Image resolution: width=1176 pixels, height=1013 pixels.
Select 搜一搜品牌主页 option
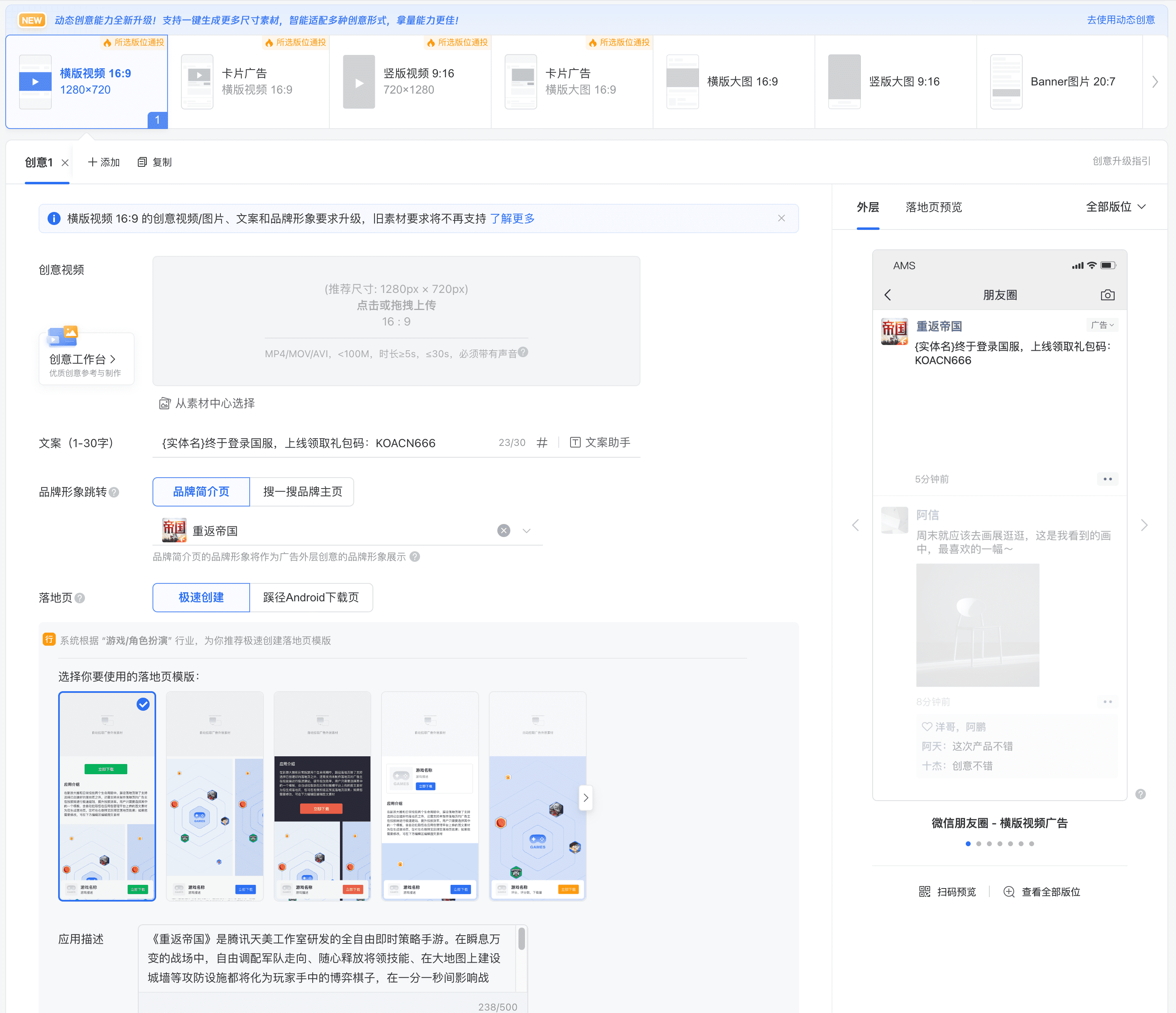click(302, 492)
